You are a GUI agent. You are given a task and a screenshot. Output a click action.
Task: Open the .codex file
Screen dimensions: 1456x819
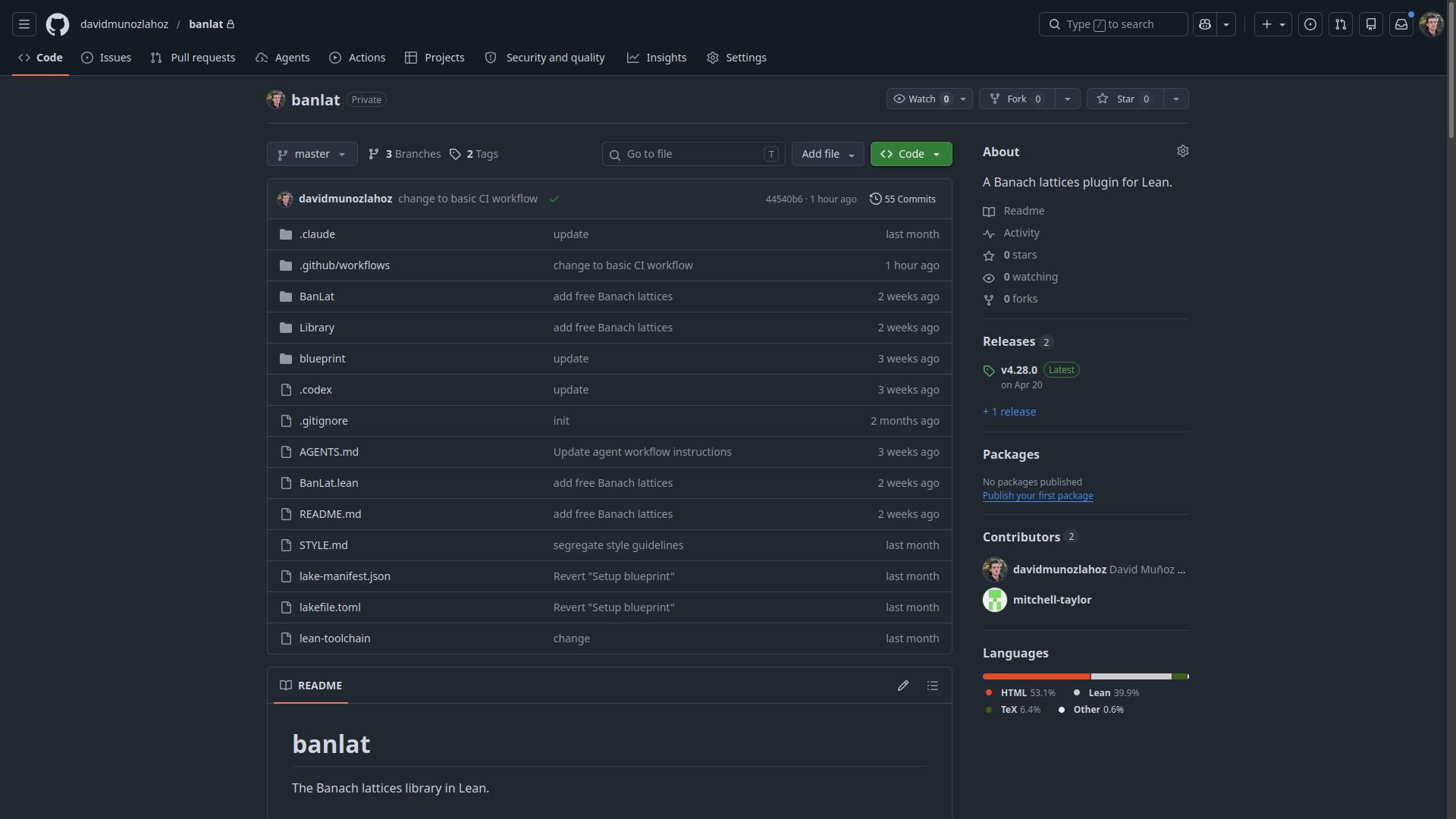tap(315, 390)
